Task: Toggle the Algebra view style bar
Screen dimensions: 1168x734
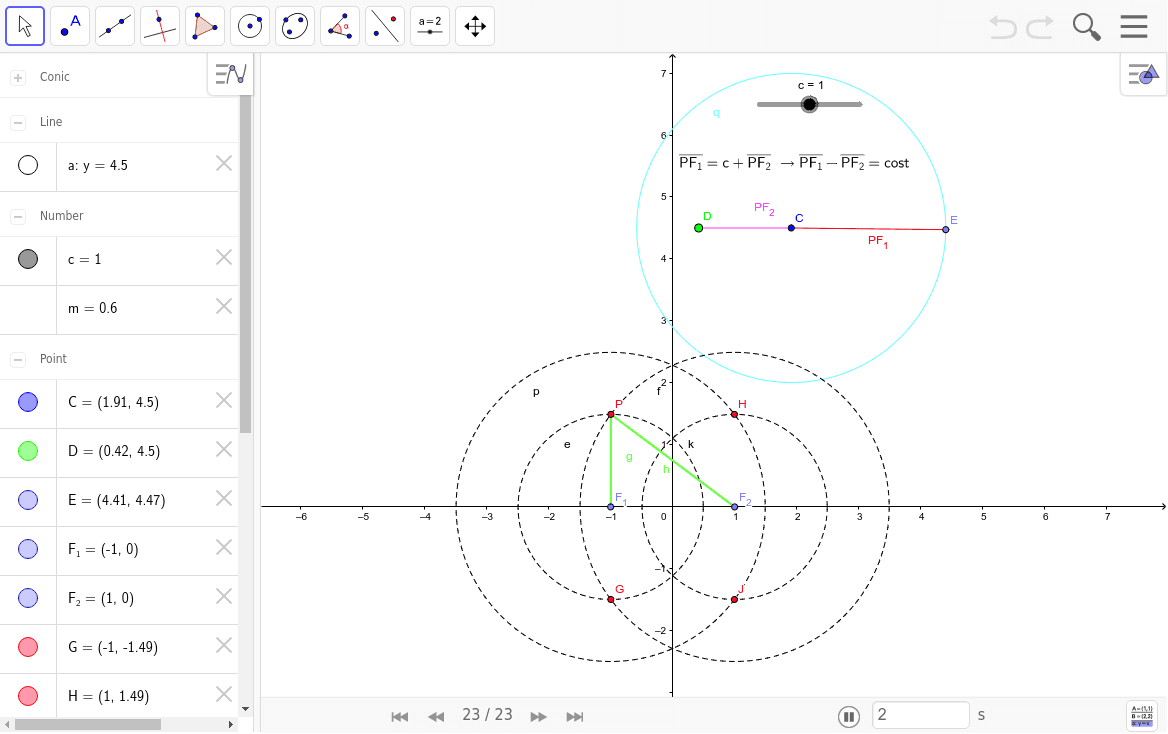Action: tap(230, 74)
